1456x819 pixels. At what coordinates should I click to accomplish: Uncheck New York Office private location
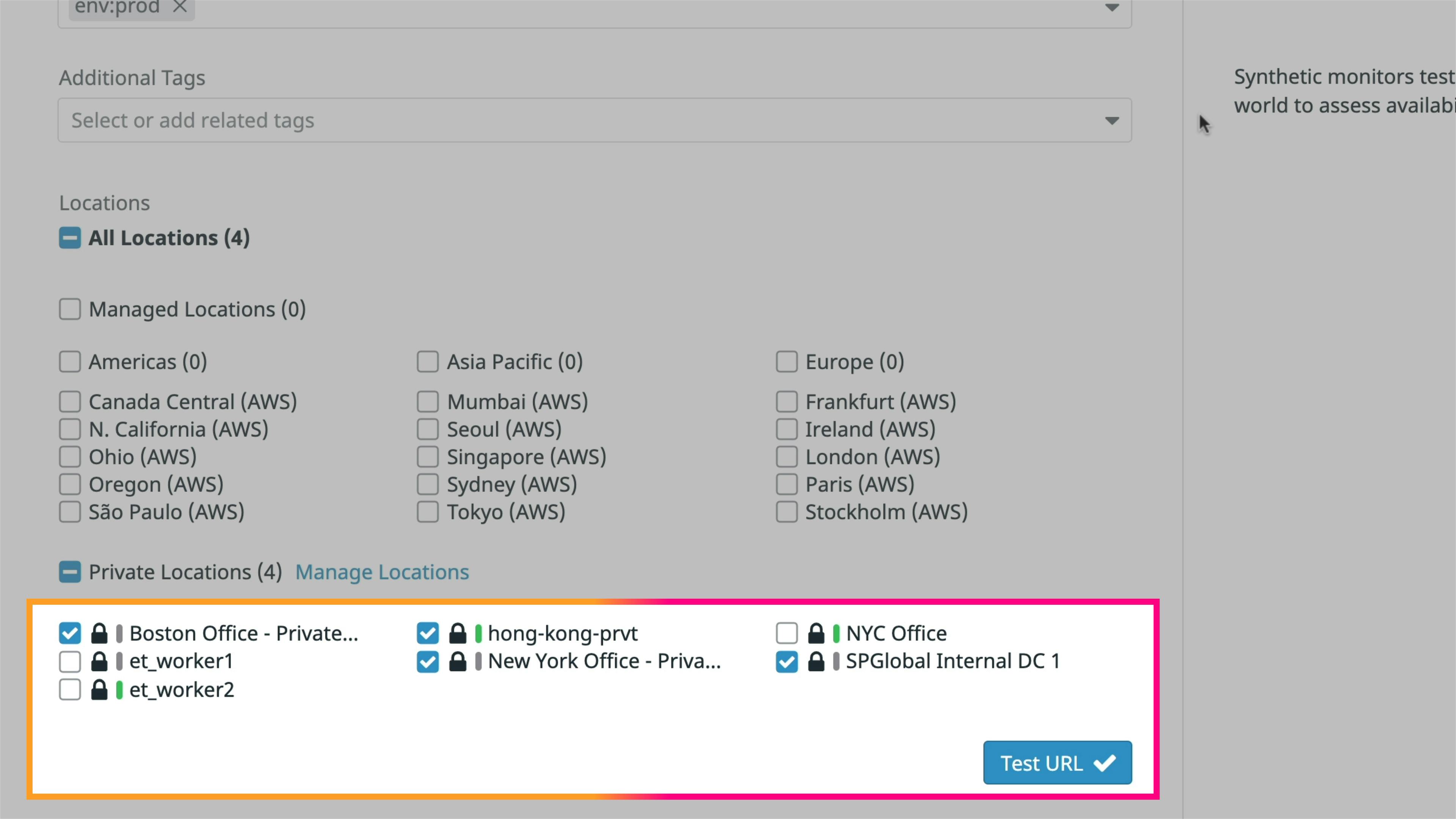(428, 661)
